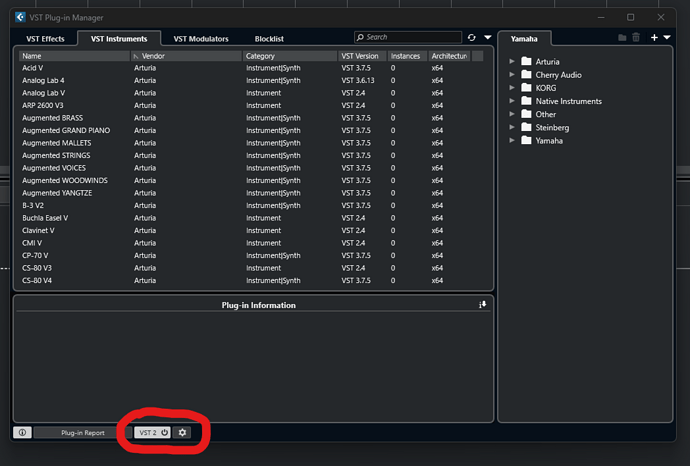Image resolution: width=690 pixels, height=466 pixels.
Task: Expand the Native Instruments folder
Action: [512, 101]
